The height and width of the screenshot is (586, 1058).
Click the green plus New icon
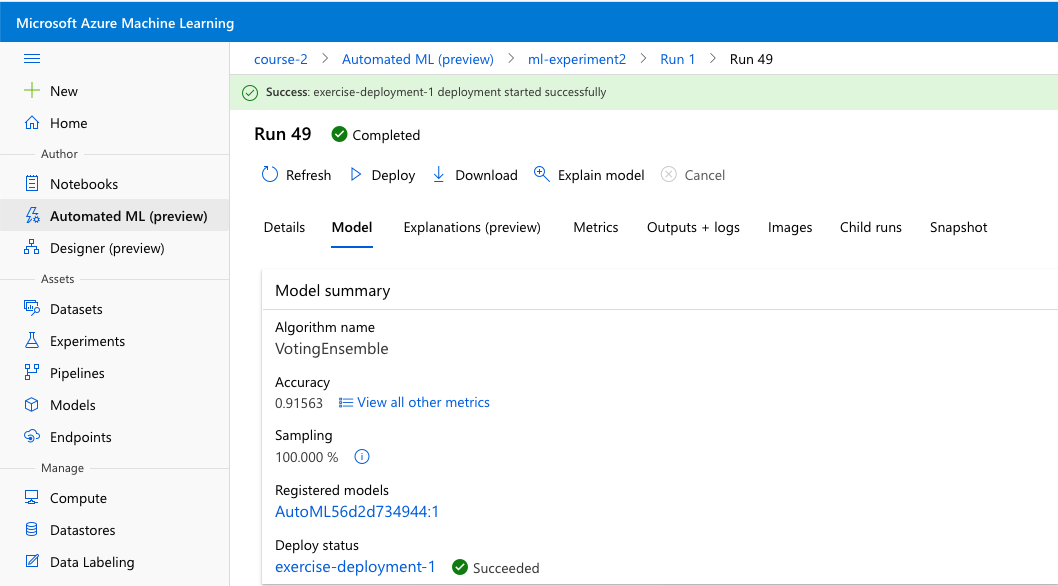click(32, 90)
